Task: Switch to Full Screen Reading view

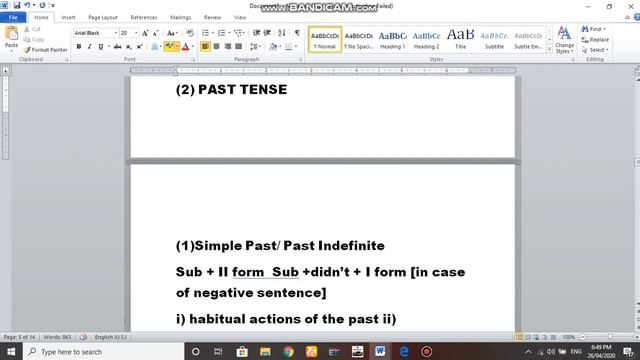Action: (x=527, y=337)
